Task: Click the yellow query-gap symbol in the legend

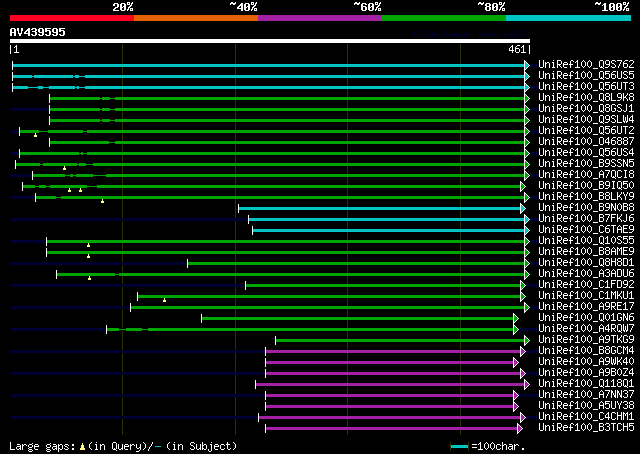Action: (82, 447)
